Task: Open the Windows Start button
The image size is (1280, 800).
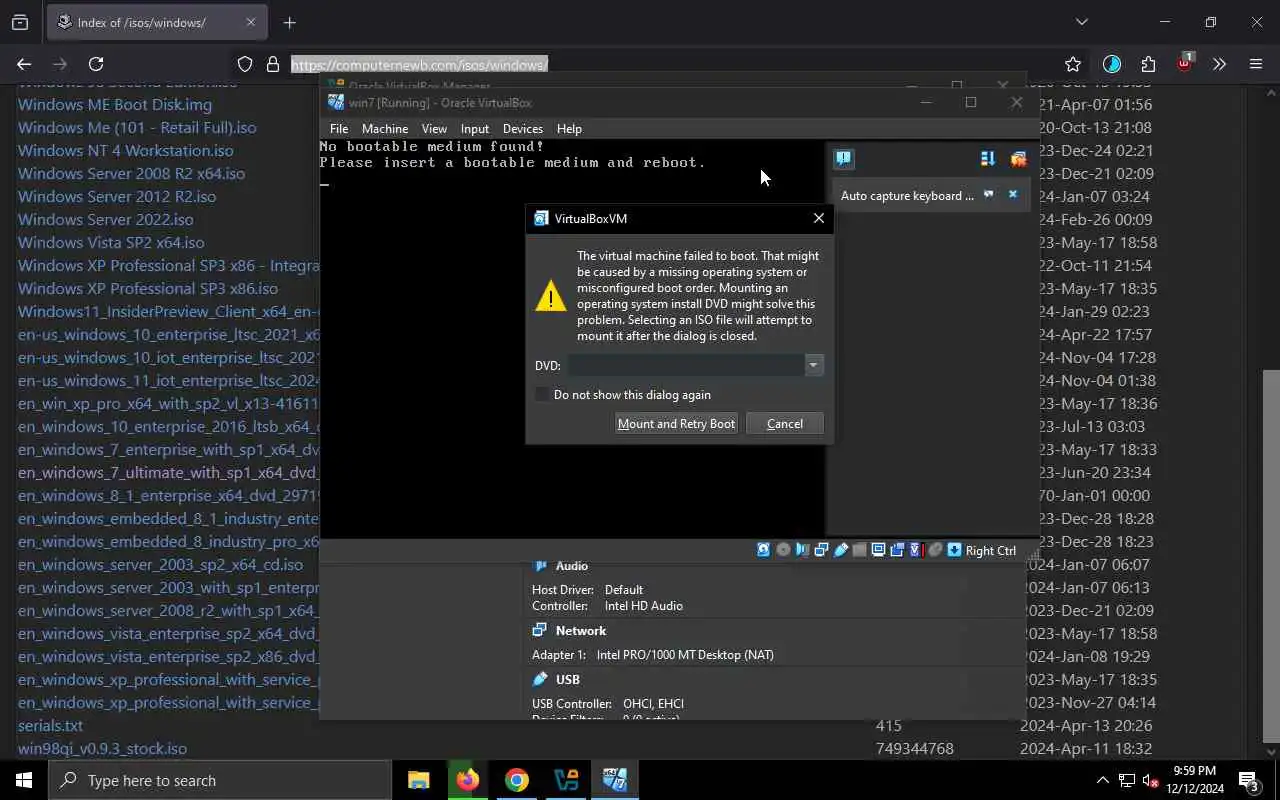Action: pos(24,780)
